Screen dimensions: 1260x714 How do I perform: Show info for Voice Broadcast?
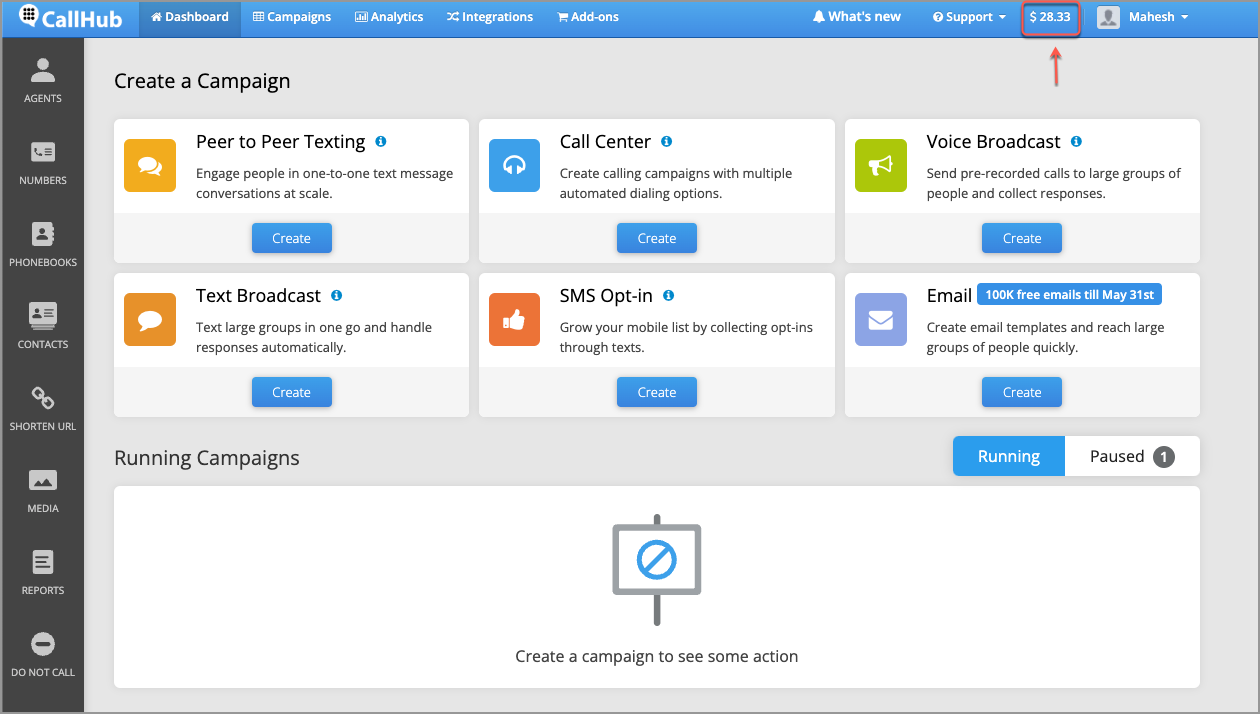pos(1076,142)
